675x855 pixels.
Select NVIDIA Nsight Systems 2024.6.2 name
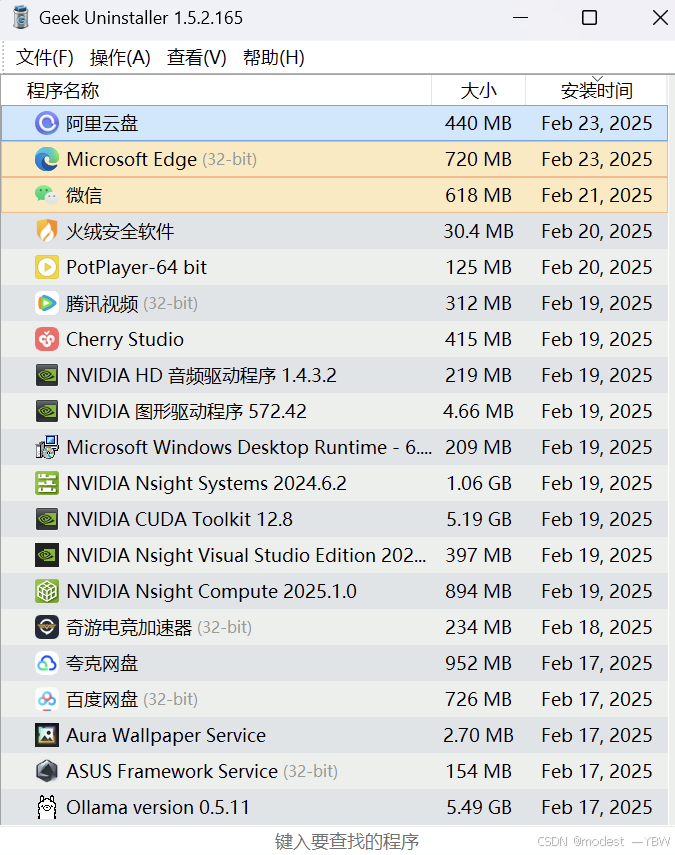tap(206, 483)
